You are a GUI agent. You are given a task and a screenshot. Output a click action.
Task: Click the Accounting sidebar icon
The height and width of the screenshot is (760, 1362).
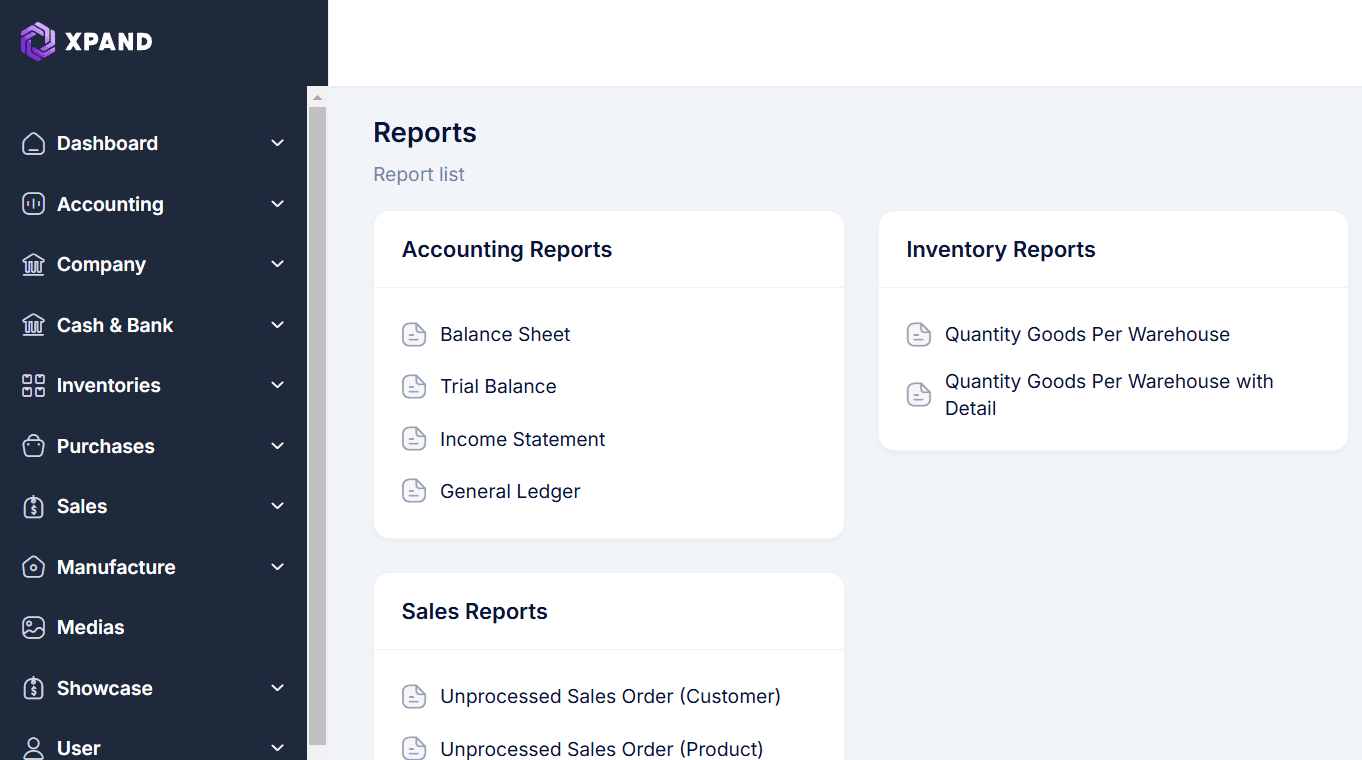click(x=33, y=204)
